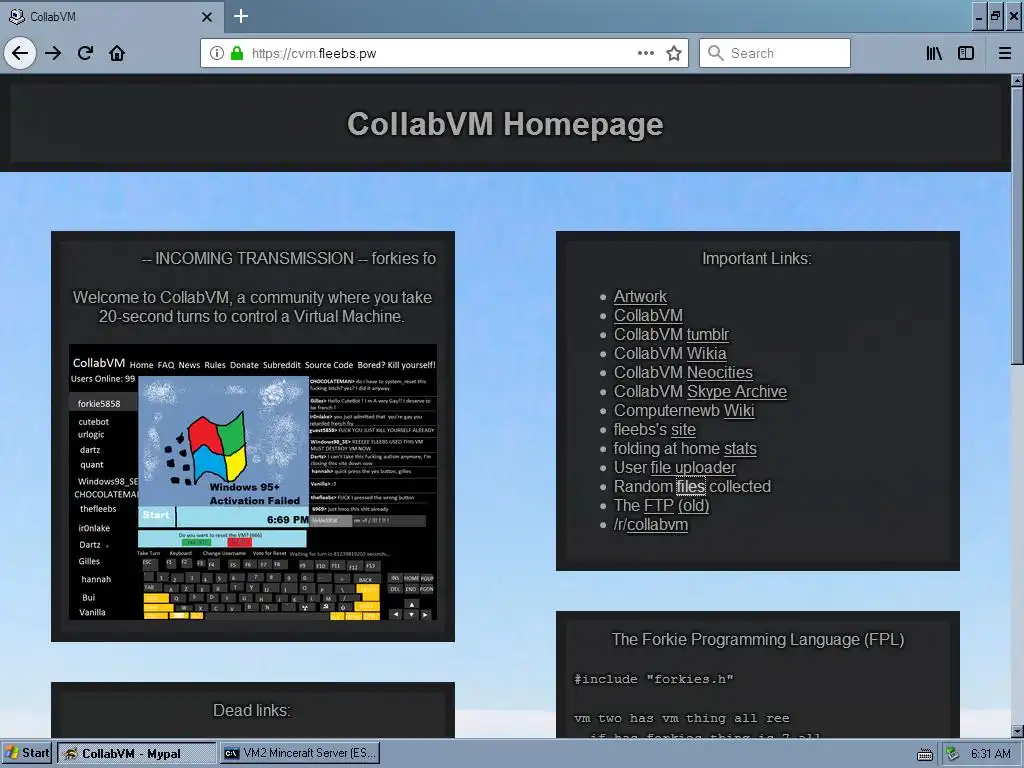Click into the Search box
The height and width of the screenshot is (768, 1024).
tap(775, 53)
